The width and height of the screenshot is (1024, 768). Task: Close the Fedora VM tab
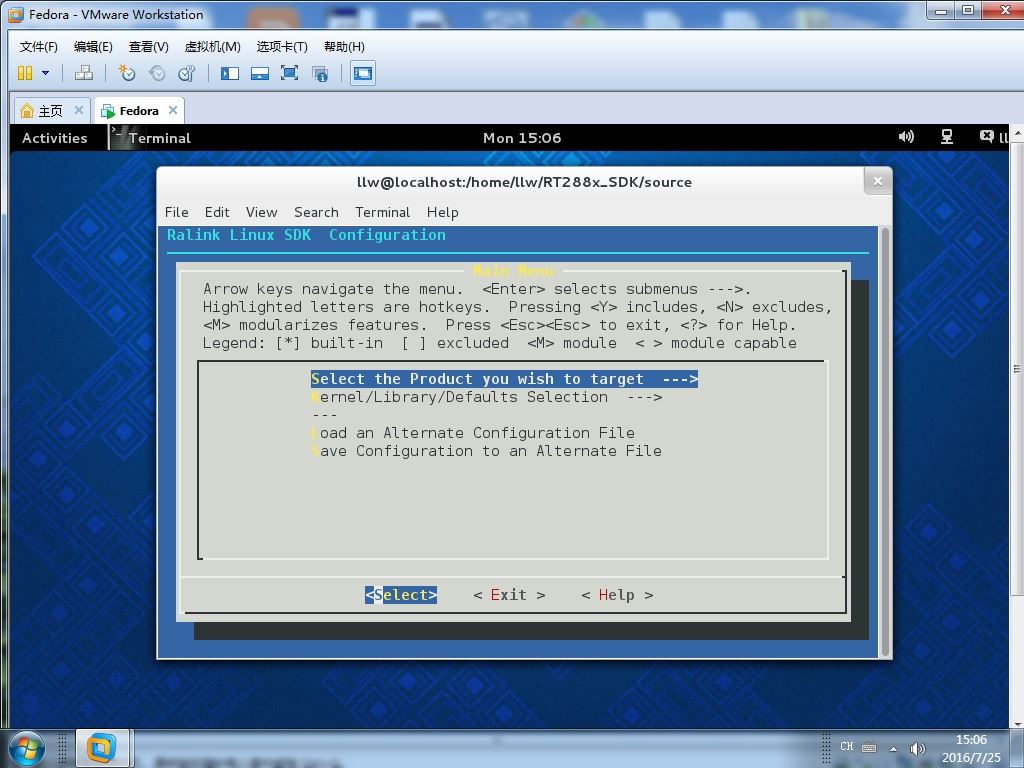(172, 110)
